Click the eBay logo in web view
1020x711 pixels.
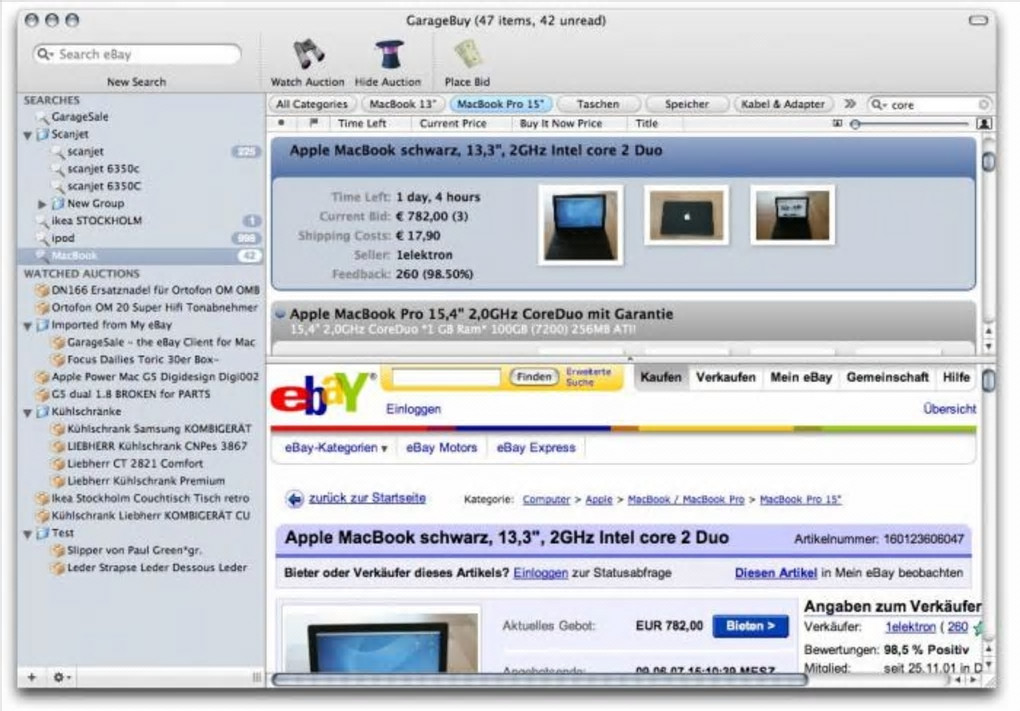coord(323,394)
